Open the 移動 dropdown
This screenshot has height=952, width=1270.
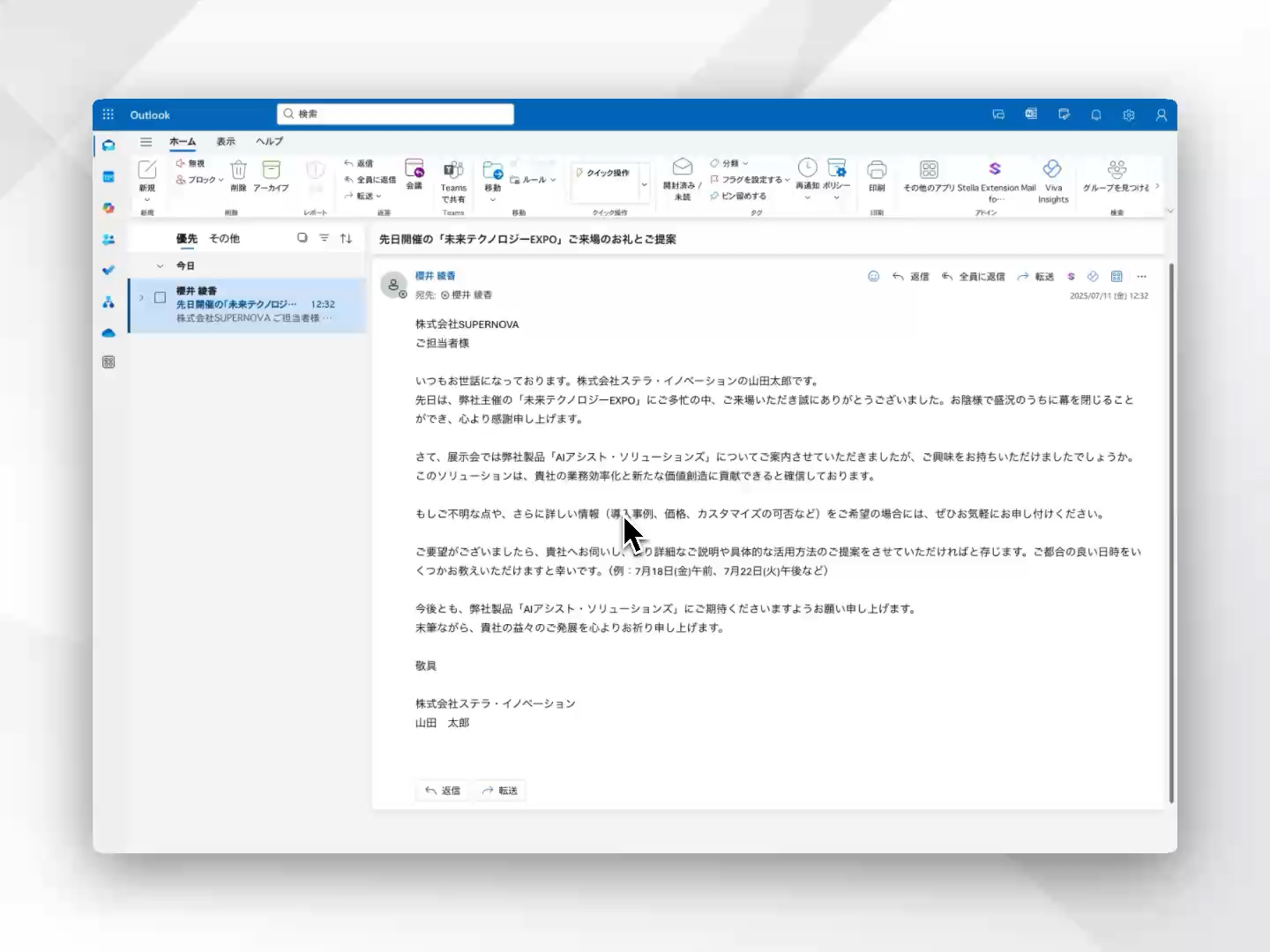tap(493, 200)
